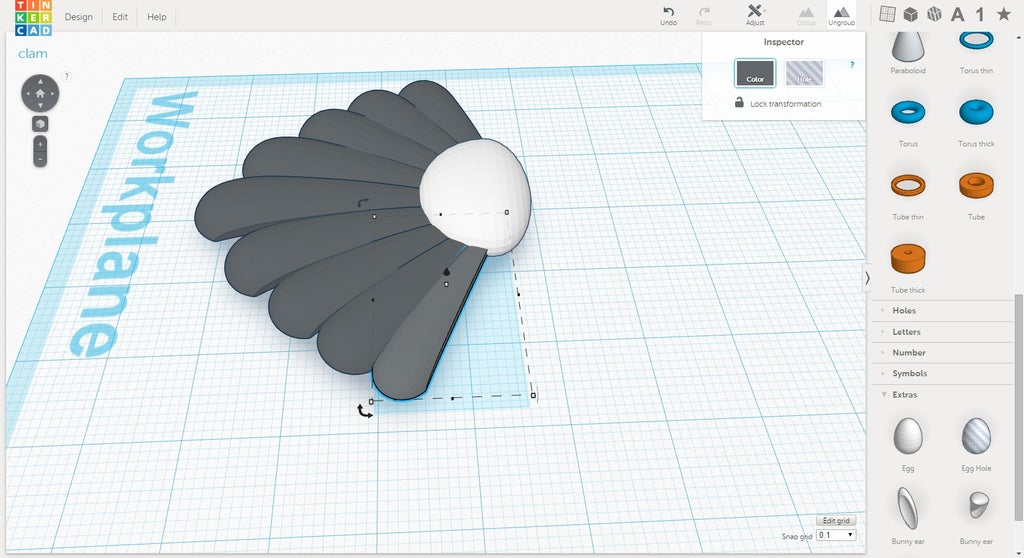
Task: Click the Group icon
Action: tap(807, 16)
